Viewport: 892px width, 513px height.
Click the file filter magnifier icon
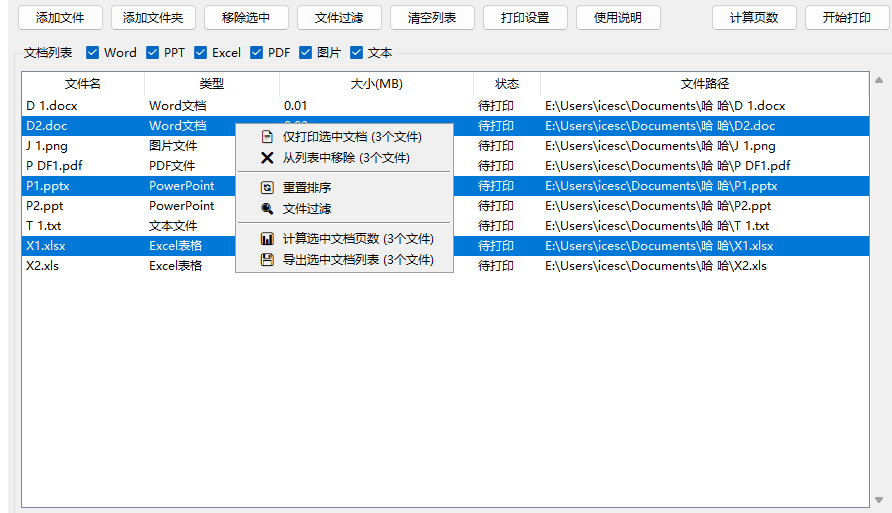(x=267, y=208)
